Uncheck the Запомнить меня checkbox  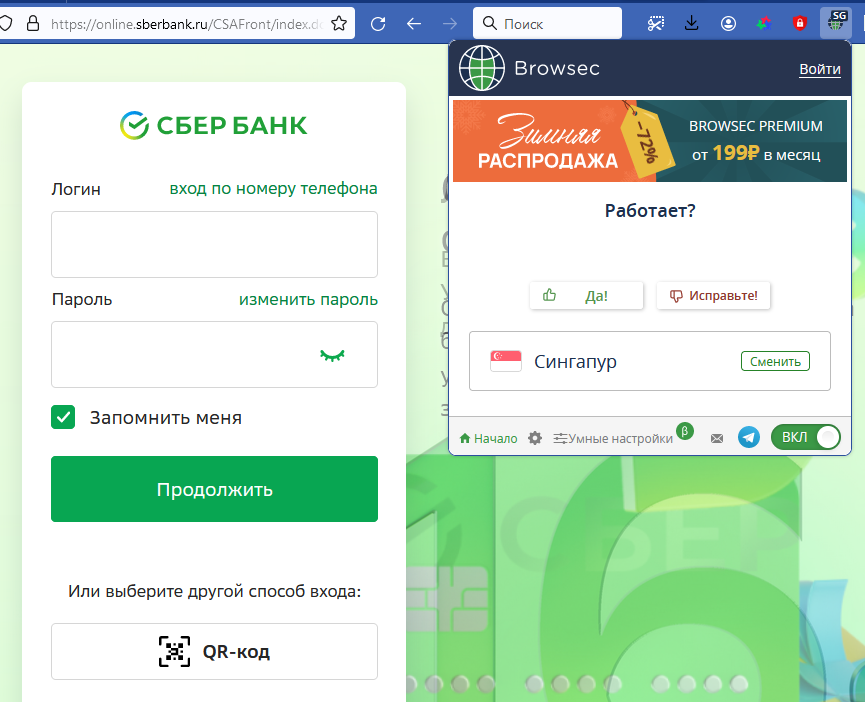tap(63, 417)
